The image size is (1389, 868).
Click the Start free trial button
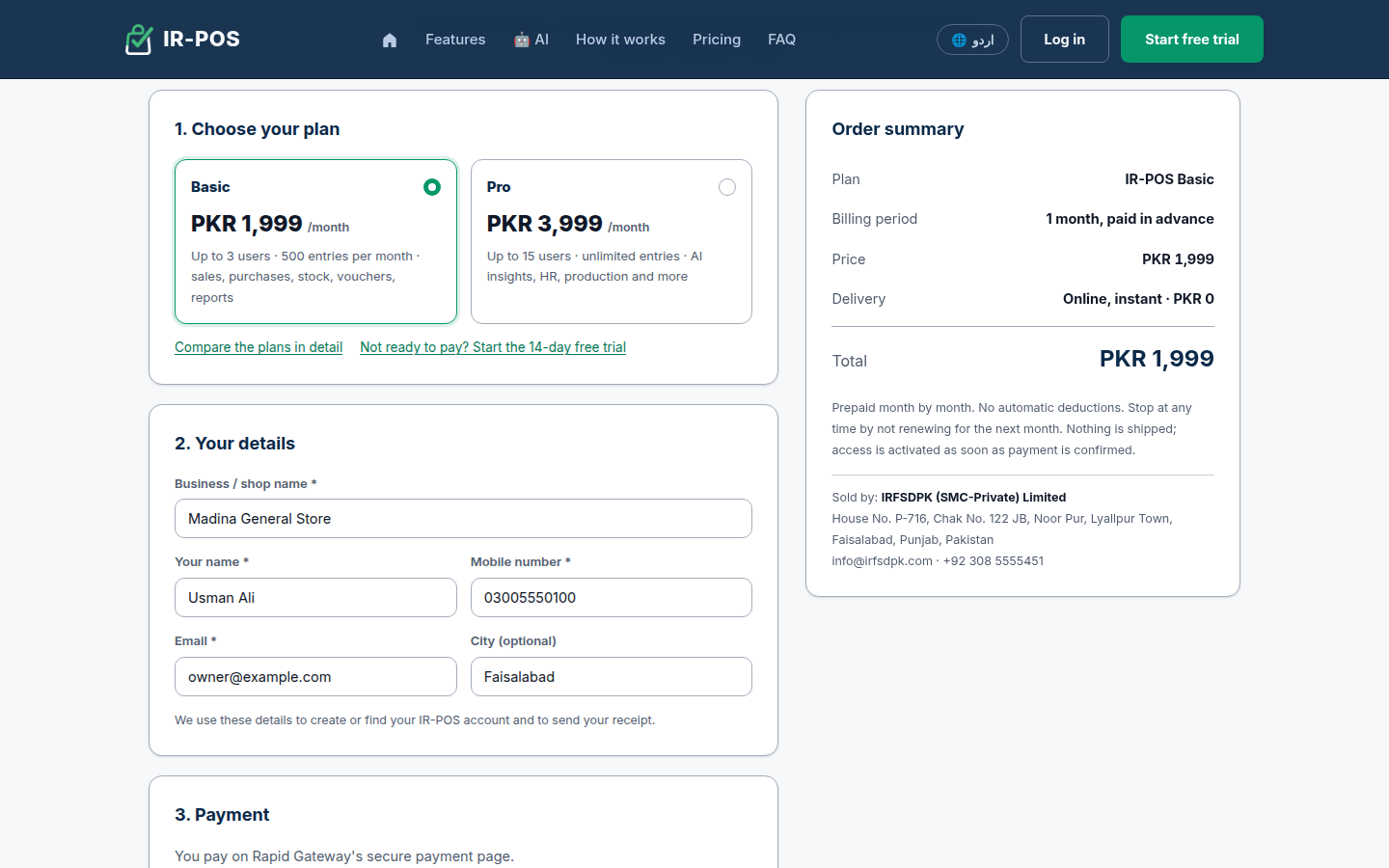1192,40
